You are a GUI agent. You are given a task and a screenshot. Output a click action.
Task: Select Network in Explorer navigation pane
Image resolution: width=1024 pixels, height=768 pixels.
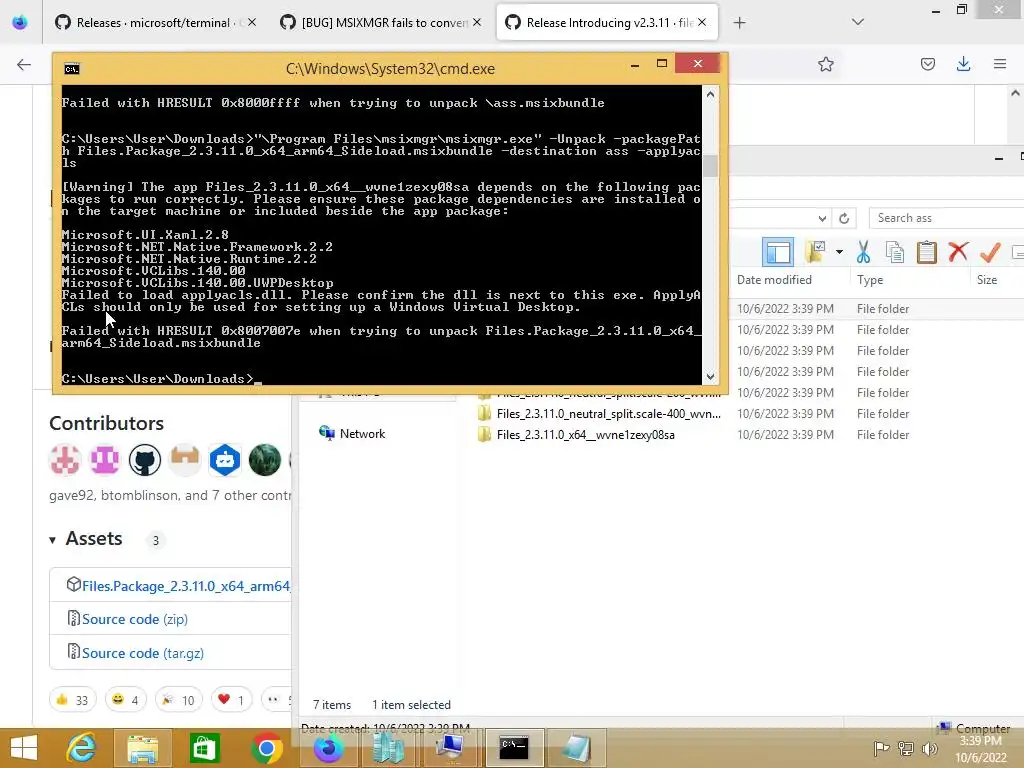pyautogui.click(x=362, y=434)
